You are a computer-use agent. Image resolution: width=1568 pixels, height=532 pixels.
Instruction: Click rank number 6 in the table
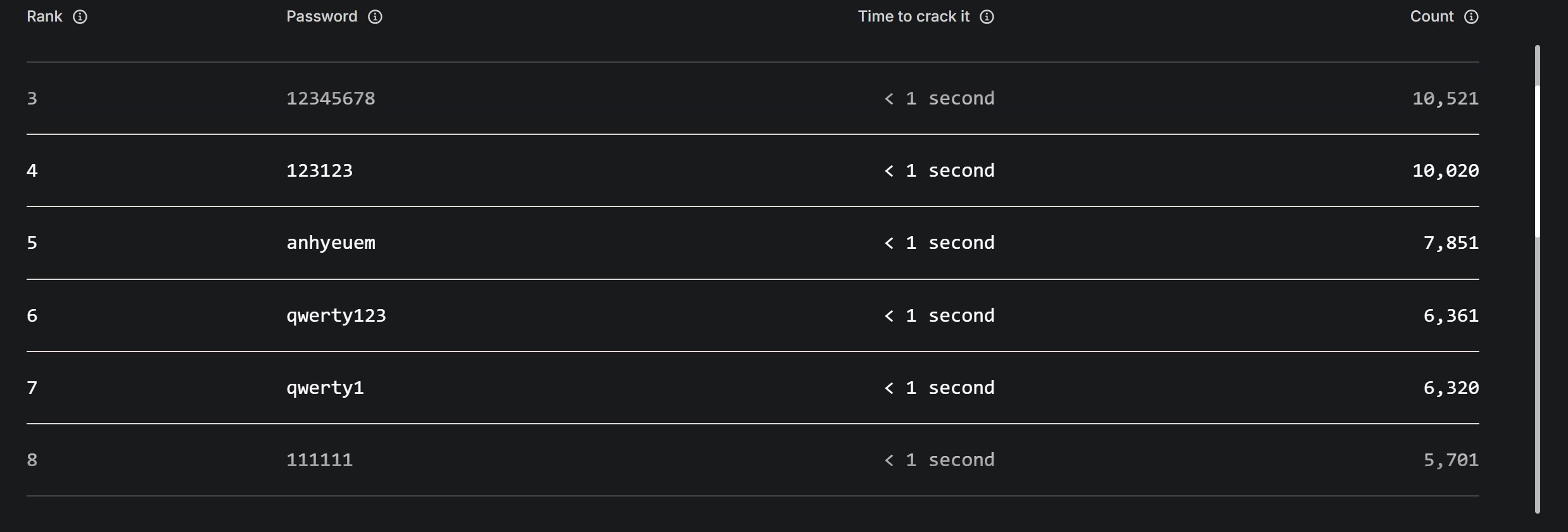pyautogui.click(x=32, y=315)
